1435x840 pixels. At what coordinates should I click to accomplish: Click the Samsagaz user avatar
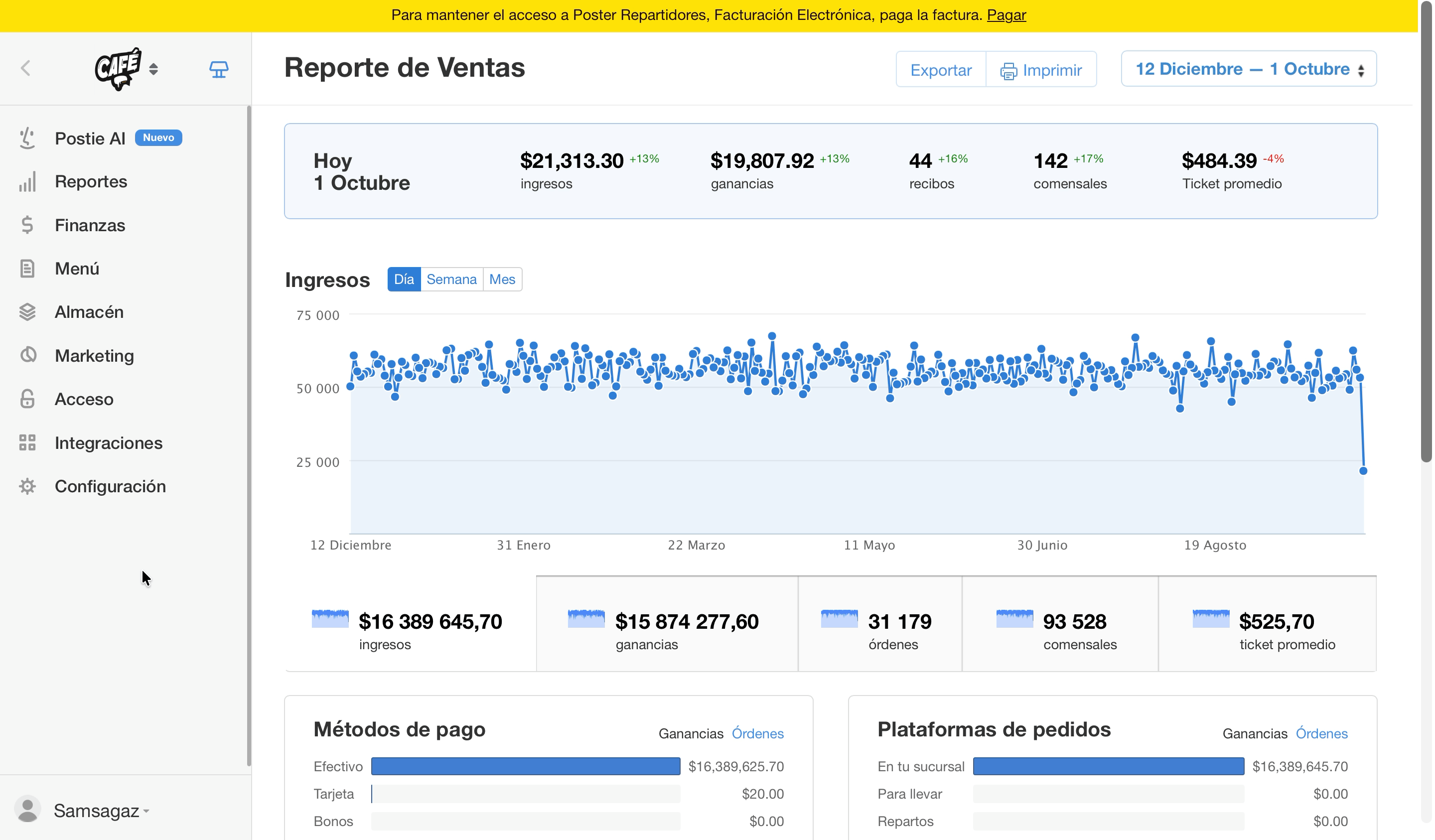point(27,809)
